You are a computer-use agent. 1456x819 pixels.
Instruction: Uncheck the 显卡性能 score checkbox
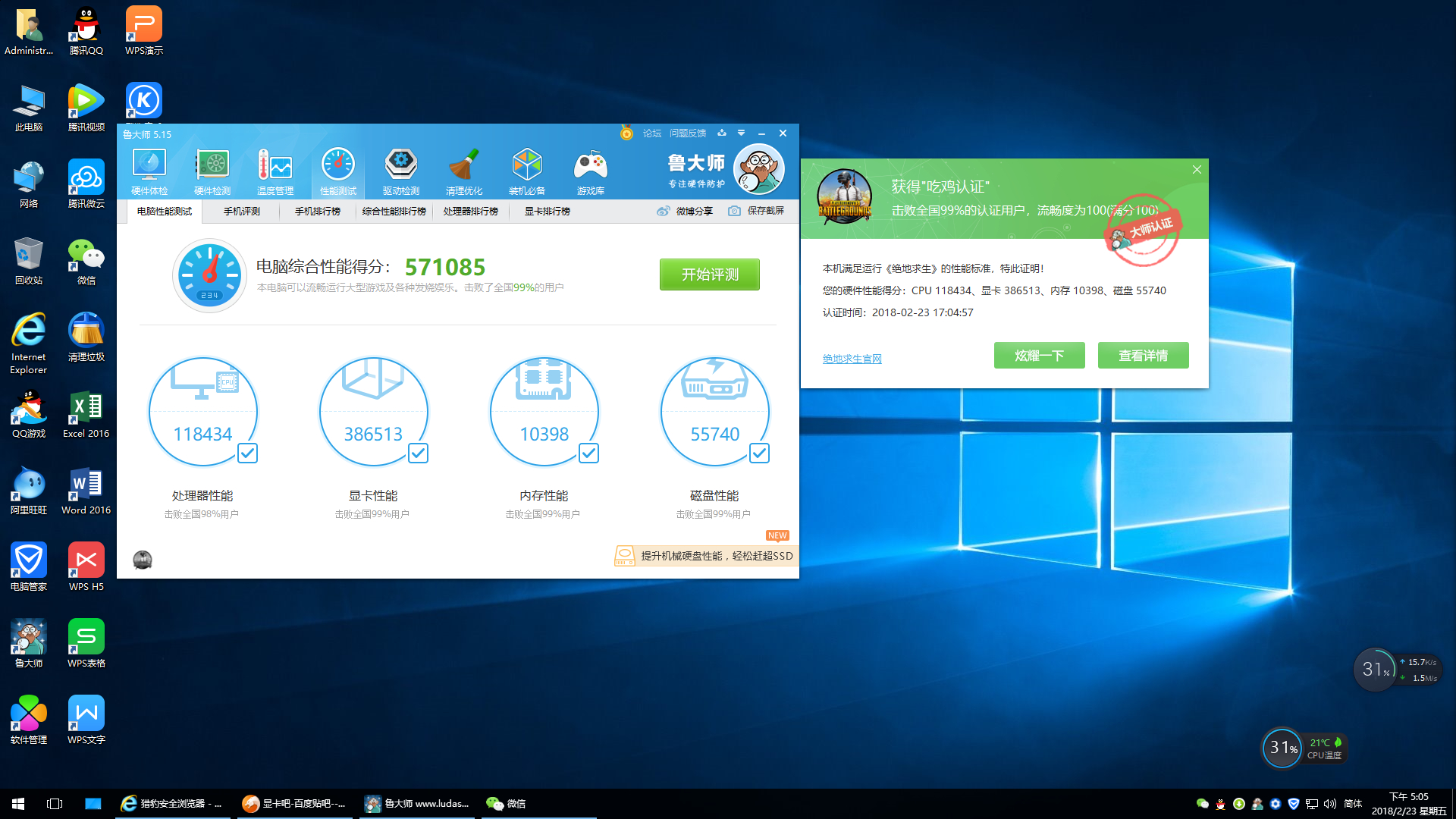coord(418,453)
